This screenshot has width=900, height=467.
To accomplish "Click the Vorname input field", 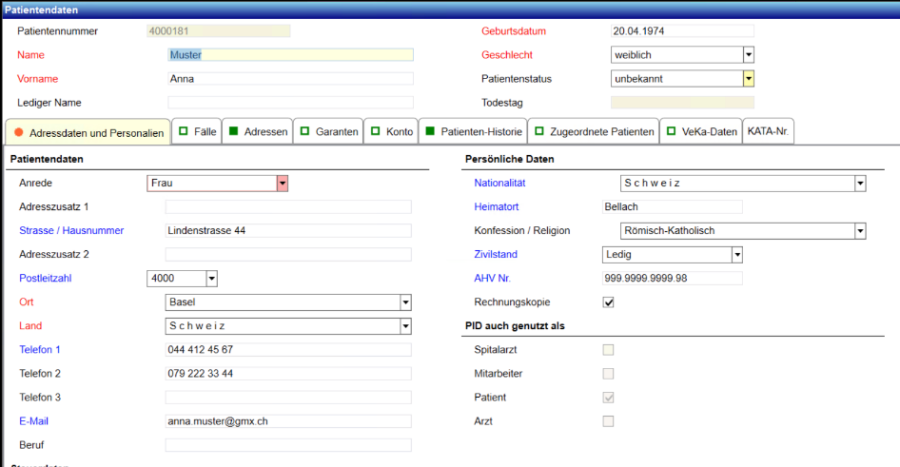I will [x=290, y=79].
